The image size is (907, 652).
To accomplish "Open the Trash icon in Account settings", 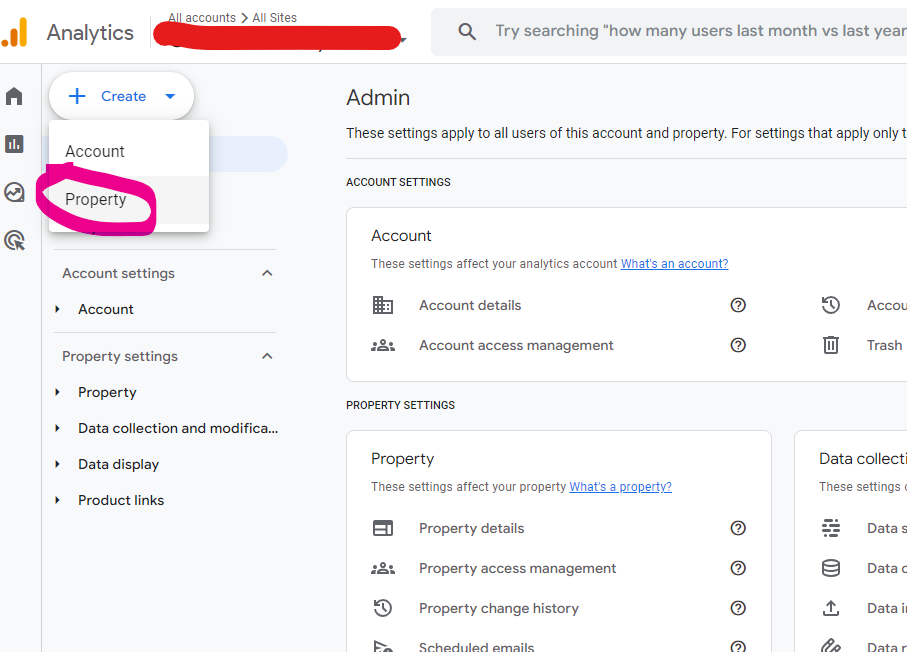I will pyautogui.click(x=830, y=345).
